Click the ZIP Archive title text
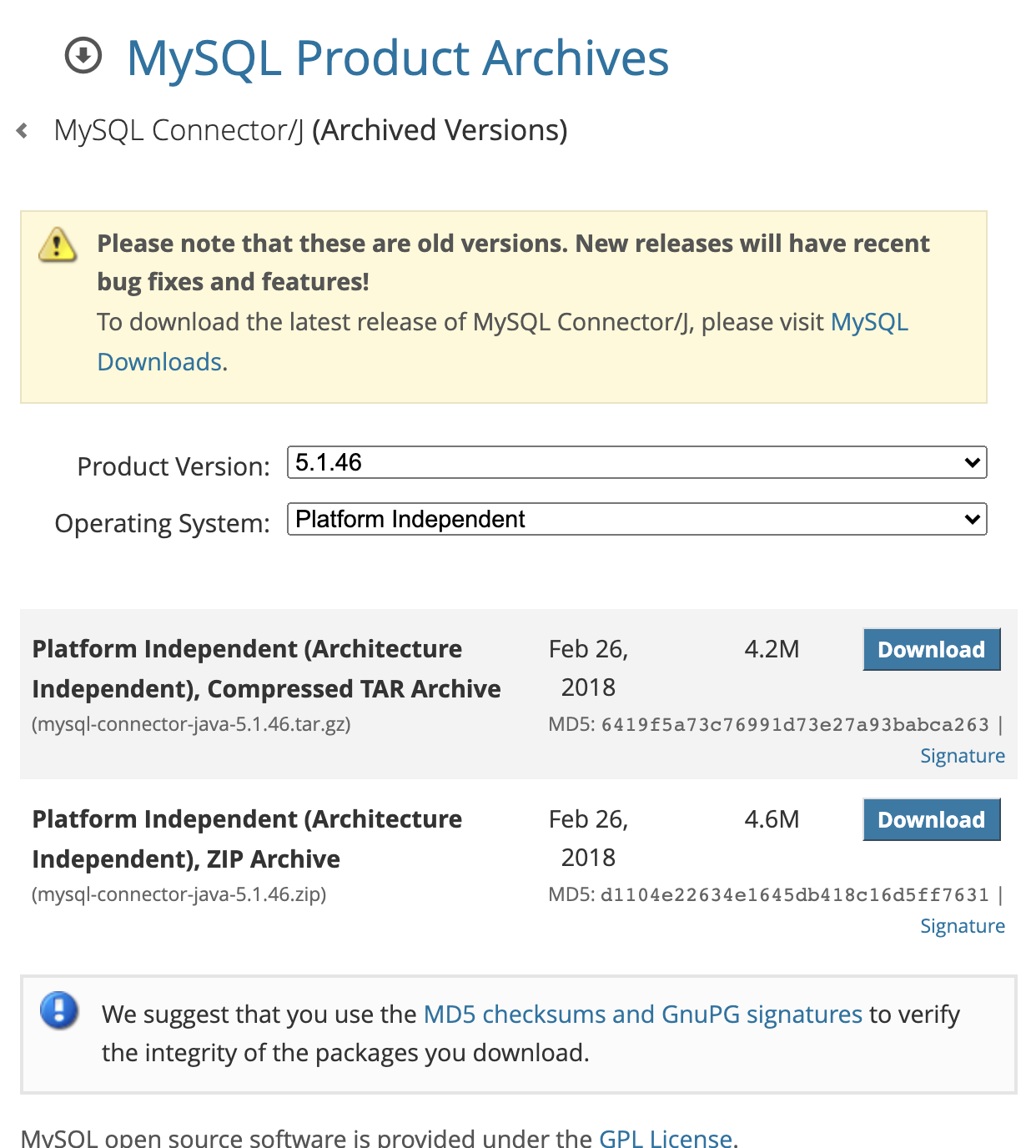The height and width of the screenshot is (1148, 1036). pos(247,838)
